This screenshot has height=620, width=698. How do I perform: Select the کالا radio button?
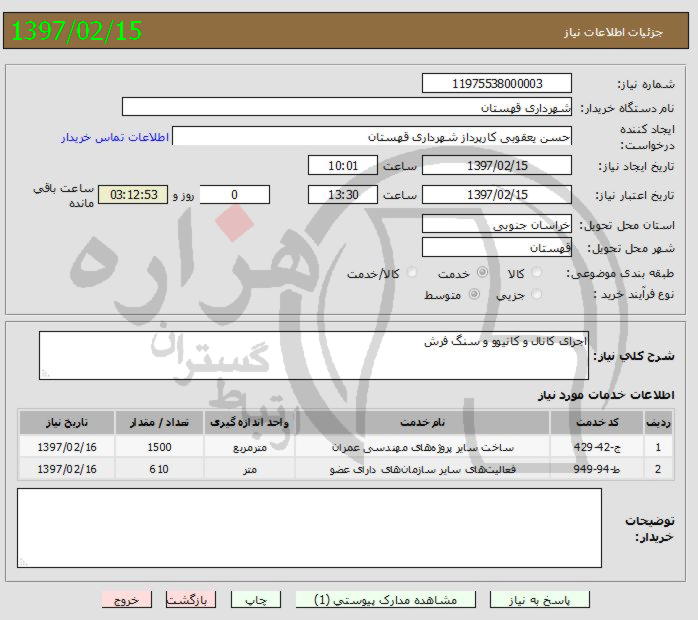tap(536, 272)
